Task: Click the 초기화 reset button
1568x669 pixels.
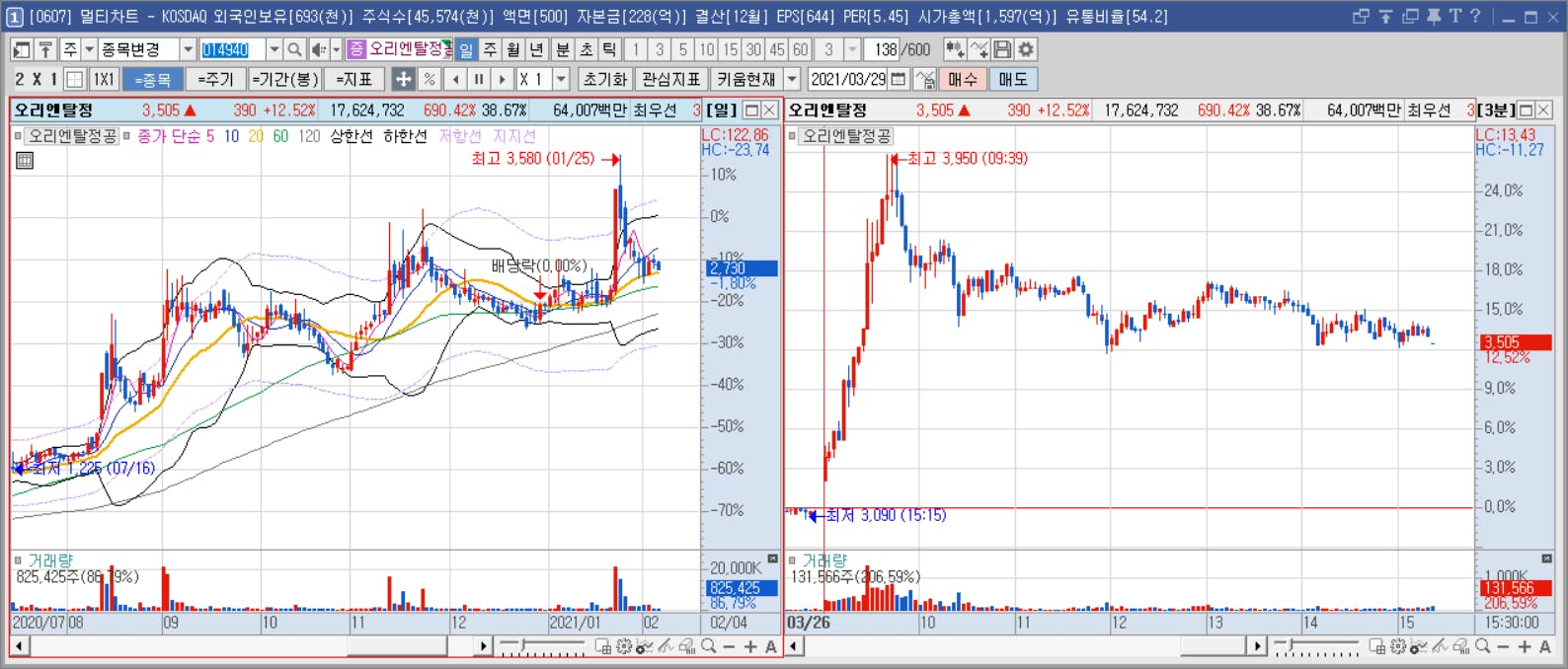Action: pos(605,79)
